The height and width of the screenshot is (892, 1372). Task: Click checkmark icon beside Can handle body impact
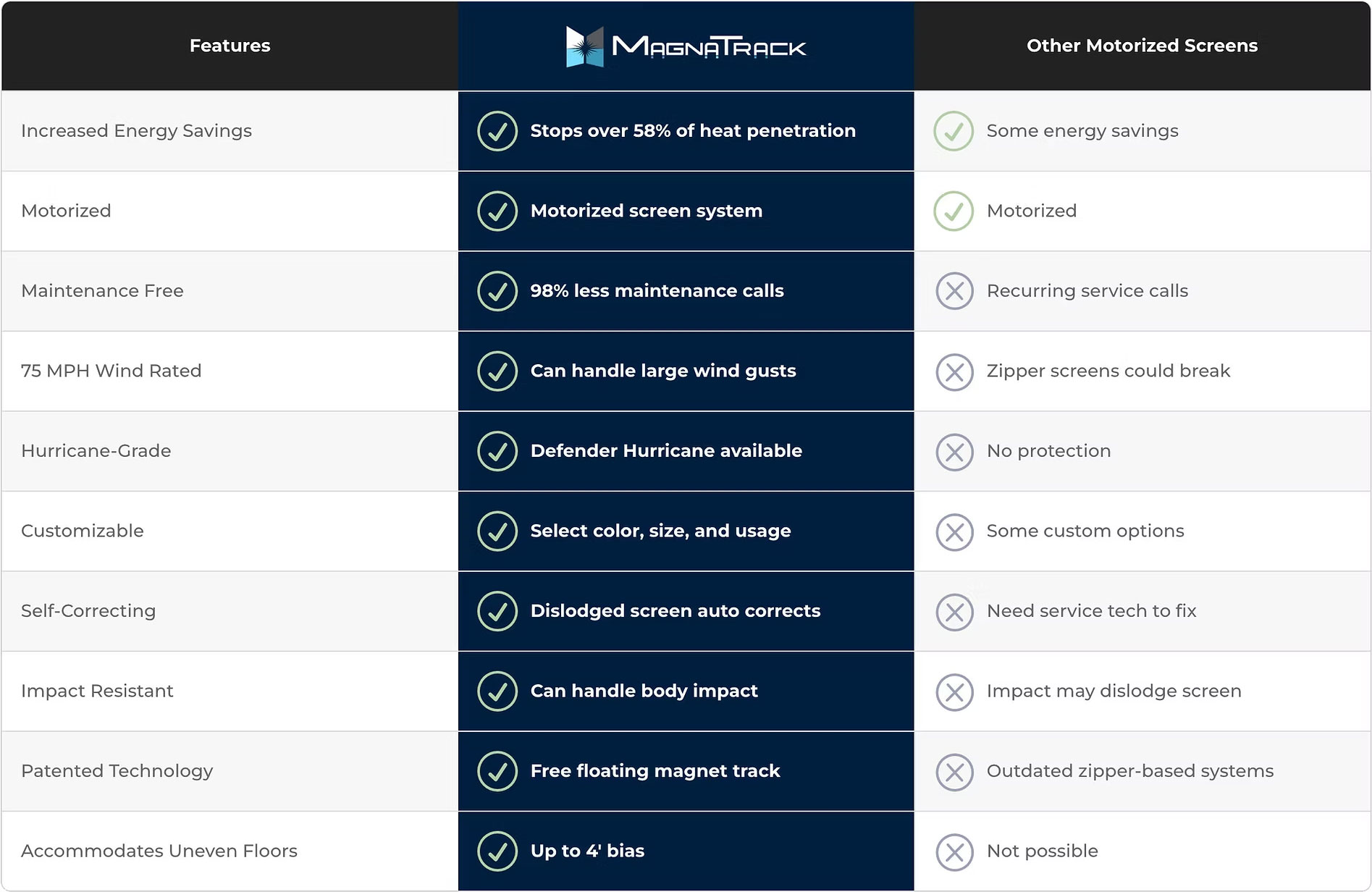click(x=497, y=691)
